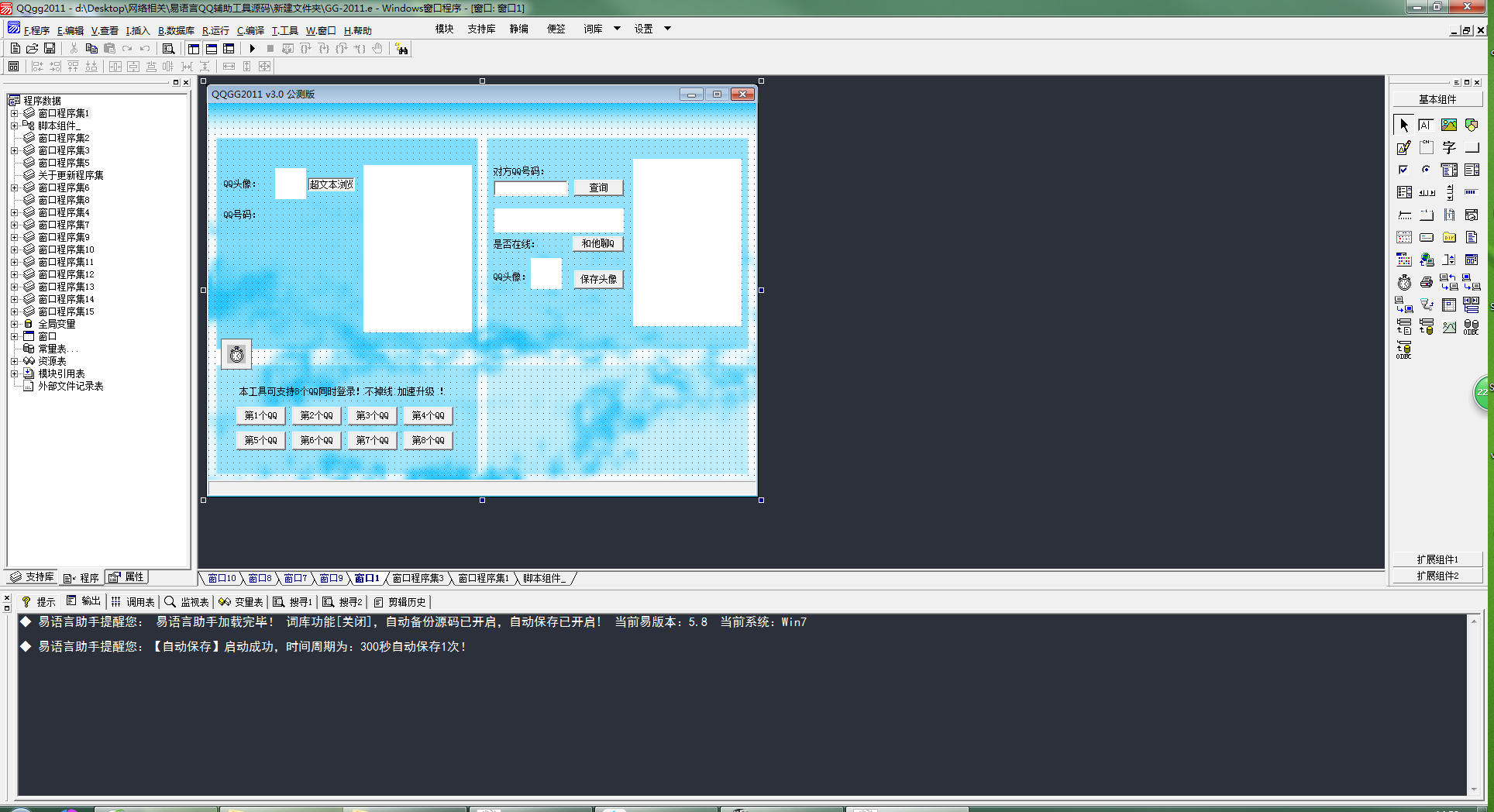Click the 保存头像 button
1494x812 pixels.
598,279
